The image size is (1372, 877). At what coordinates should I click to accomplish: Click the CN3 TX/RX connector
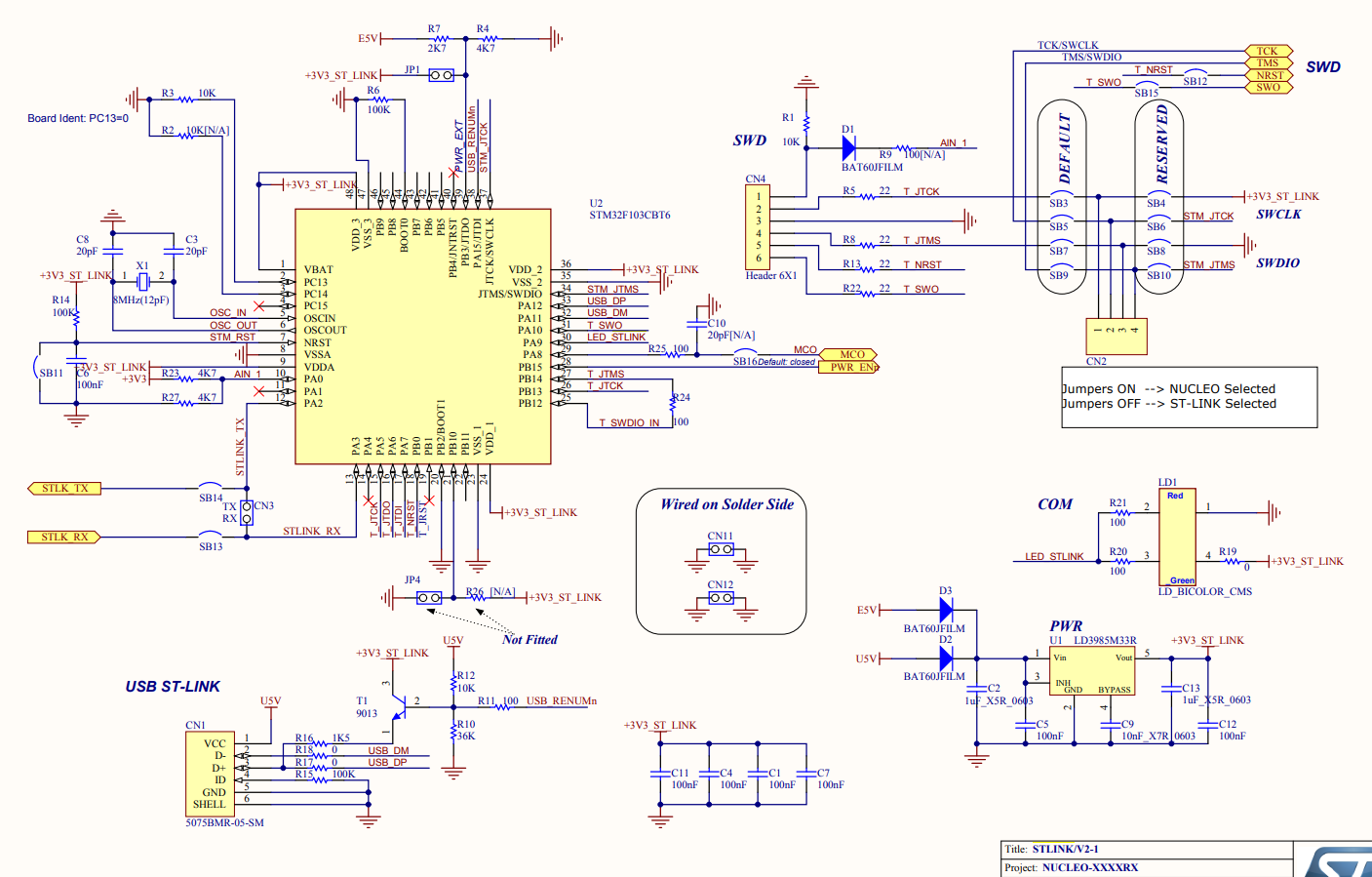tap(247, 513)
